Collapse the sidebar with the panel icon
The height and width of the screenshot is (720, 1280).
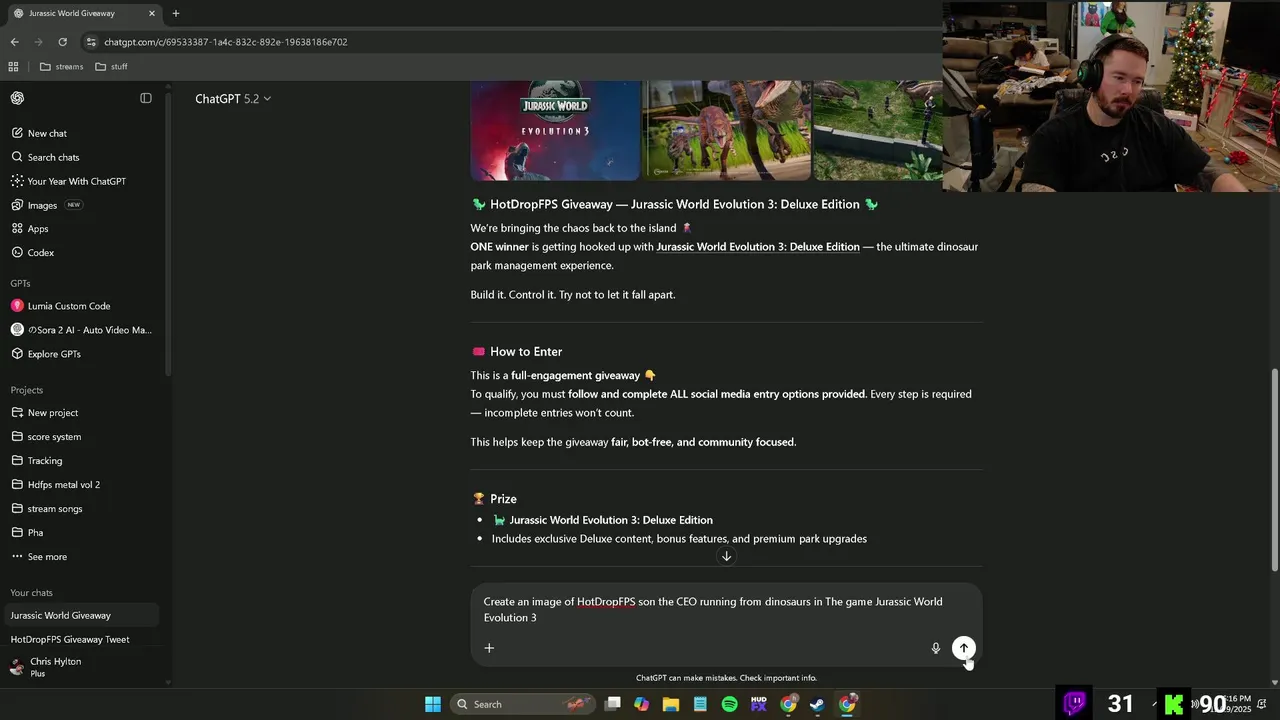coord(146,98)
